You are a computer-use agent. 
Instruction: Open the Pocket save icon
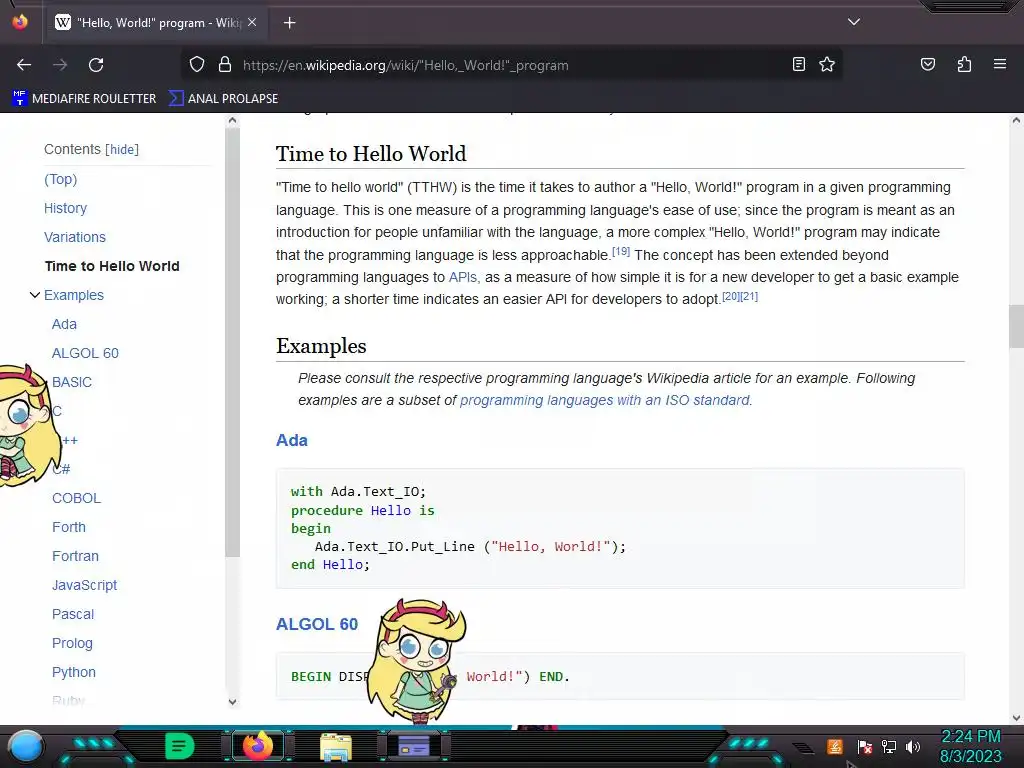[927, 64]
